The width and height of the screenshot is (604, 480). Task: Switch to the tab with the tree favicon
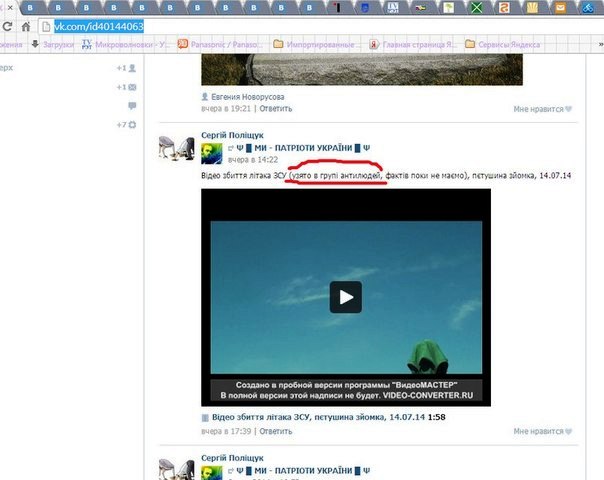pyautogui.click(x=448, y=7)
